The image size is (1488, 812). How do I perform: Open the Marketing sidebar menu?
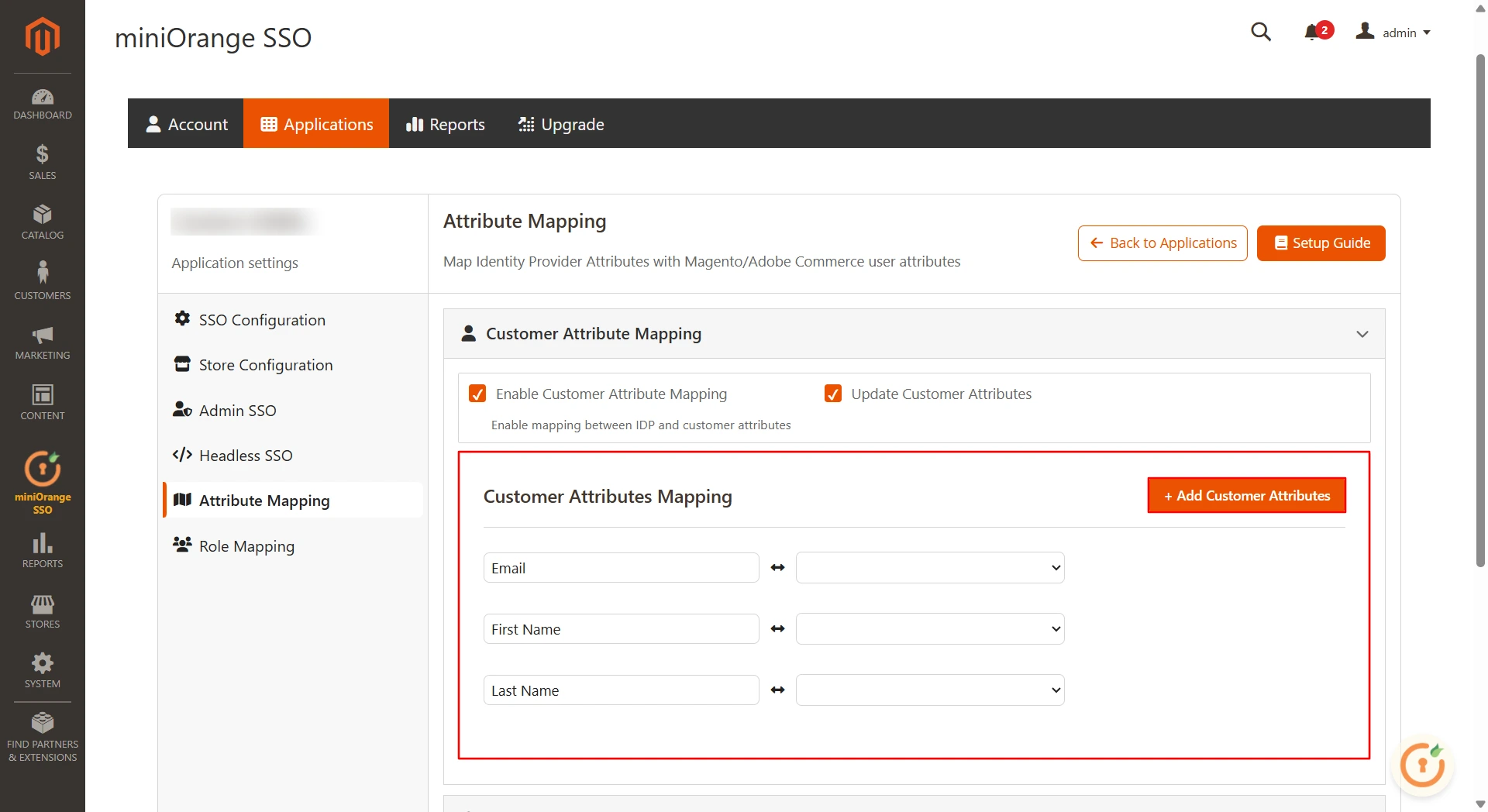point(42,342)
